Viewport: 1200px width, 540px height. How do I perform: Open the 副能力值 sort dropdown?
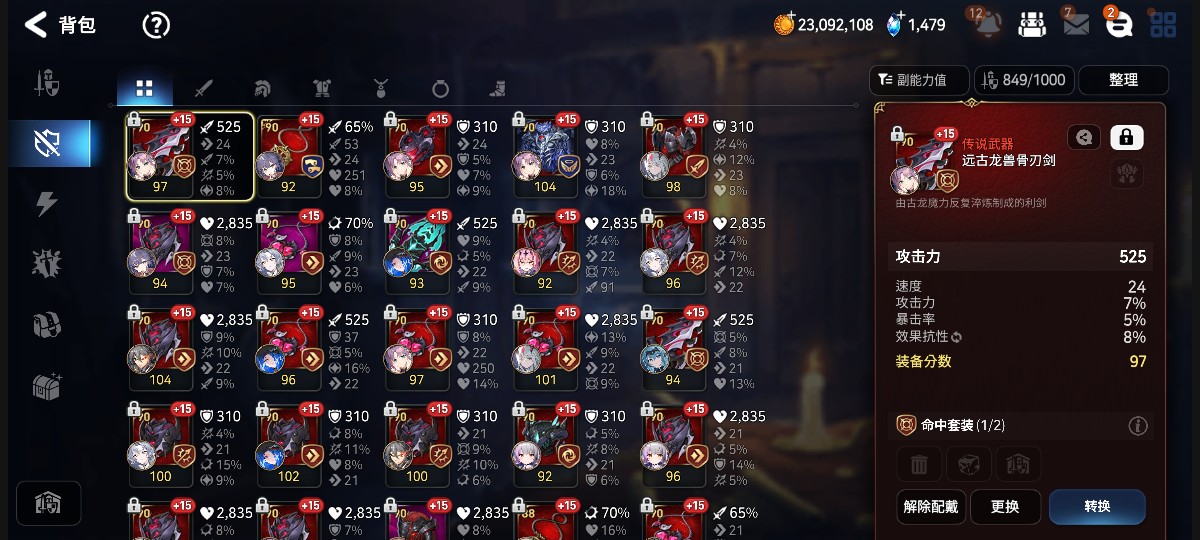coord(920,80)
